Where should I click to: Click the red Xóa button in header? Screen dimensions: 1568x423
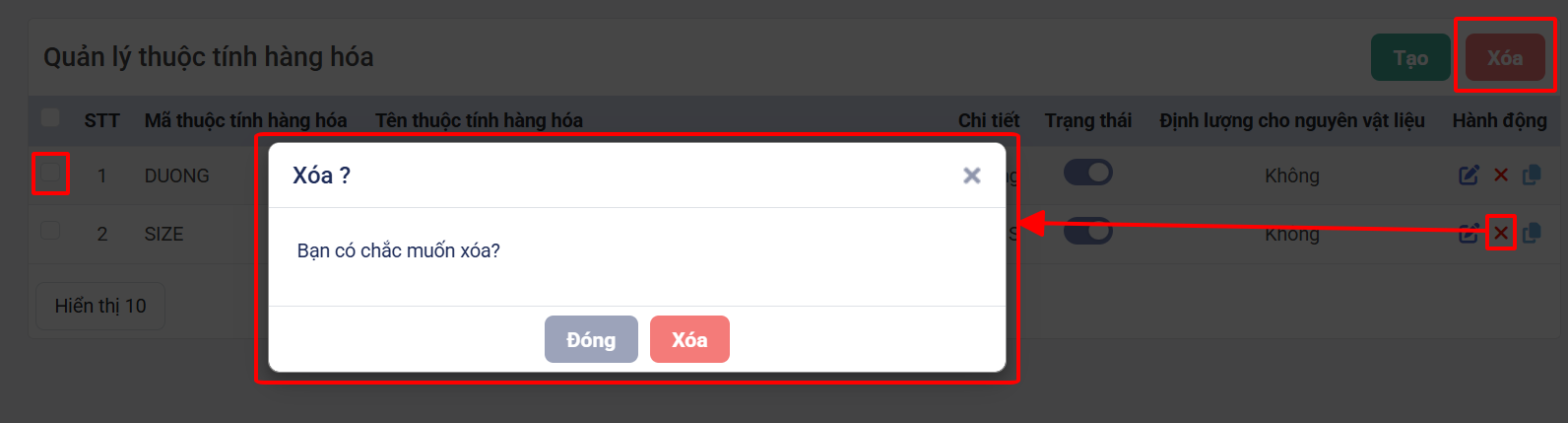[x=1505, y=57]
